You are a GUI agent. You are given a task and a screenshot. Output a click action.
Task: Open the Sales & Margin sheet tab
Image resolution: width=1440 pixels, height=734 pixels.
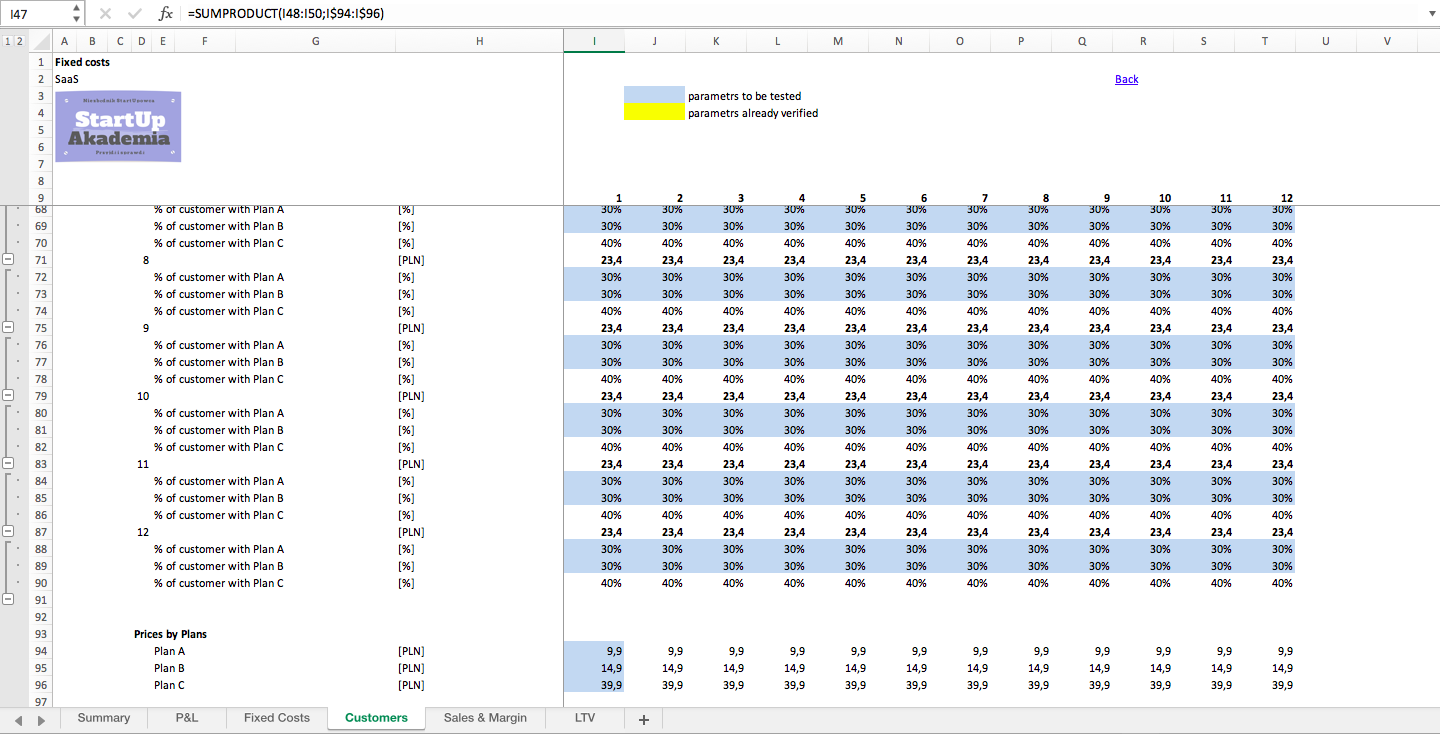485,718
